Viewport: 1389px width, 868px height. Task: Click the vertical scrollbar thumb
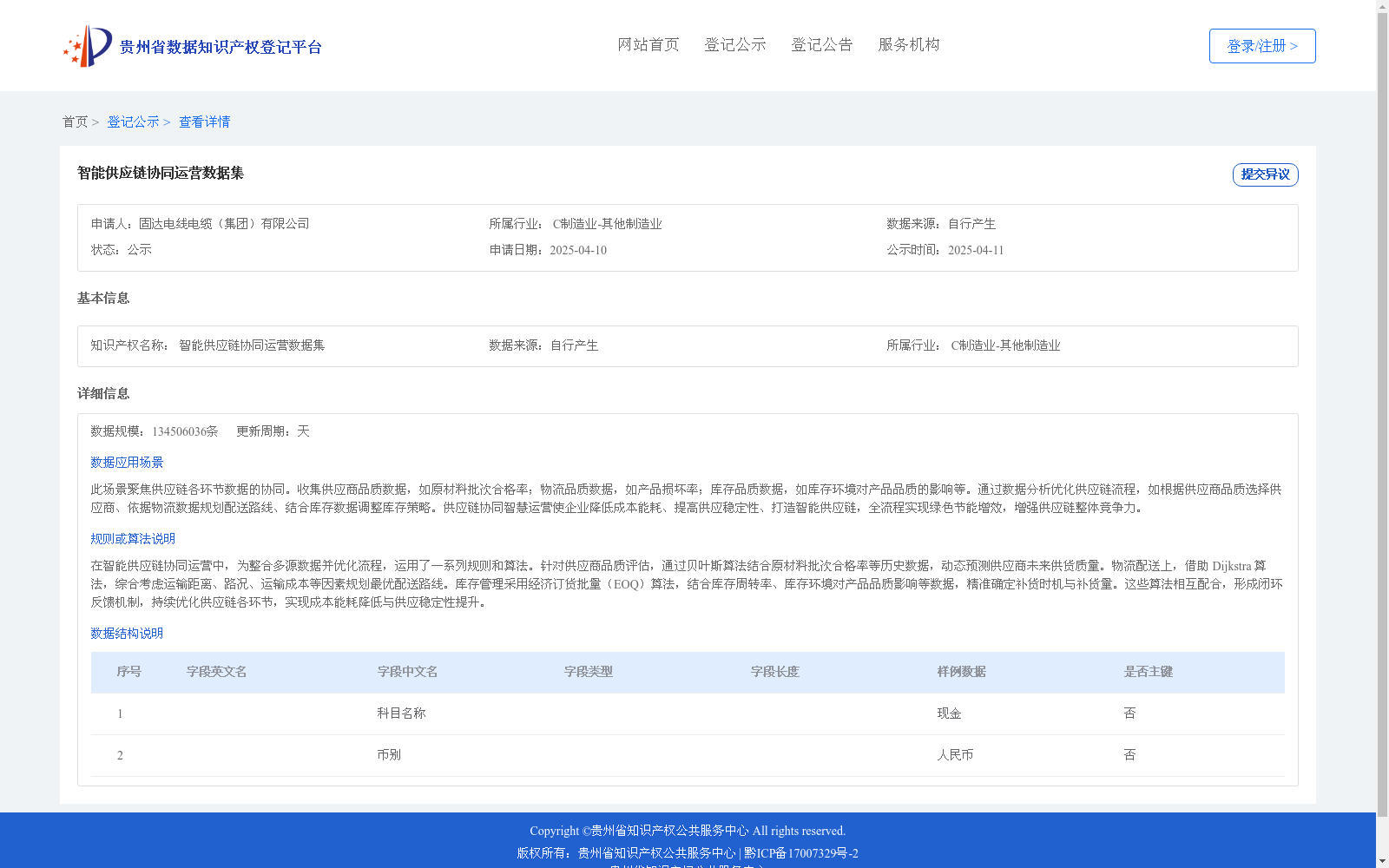[x=1383, y=415]
